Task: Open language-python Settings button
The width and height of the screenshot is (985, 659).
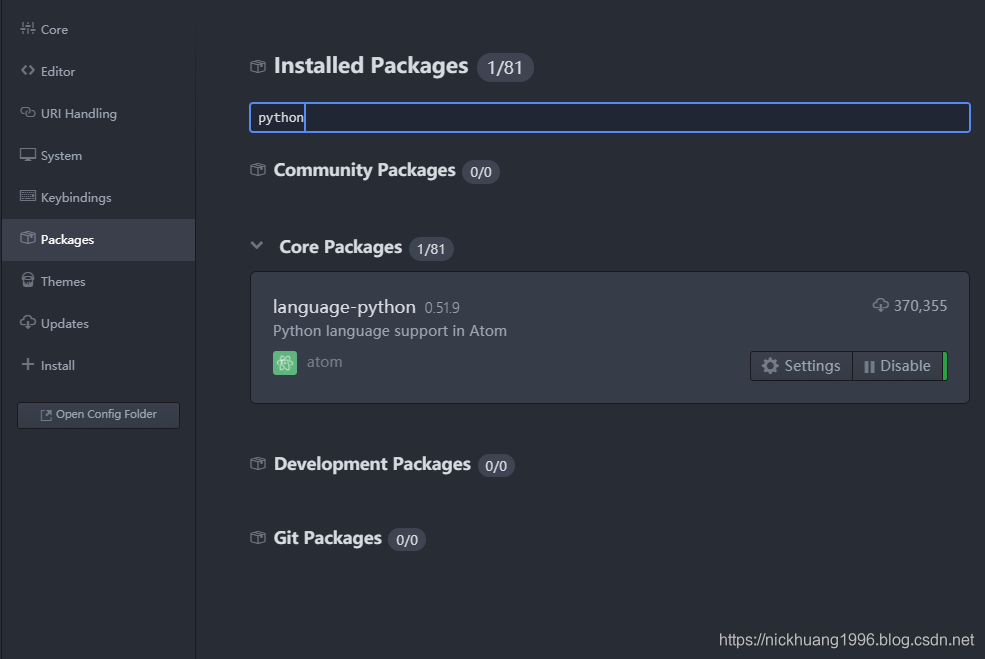Action: 801,366
